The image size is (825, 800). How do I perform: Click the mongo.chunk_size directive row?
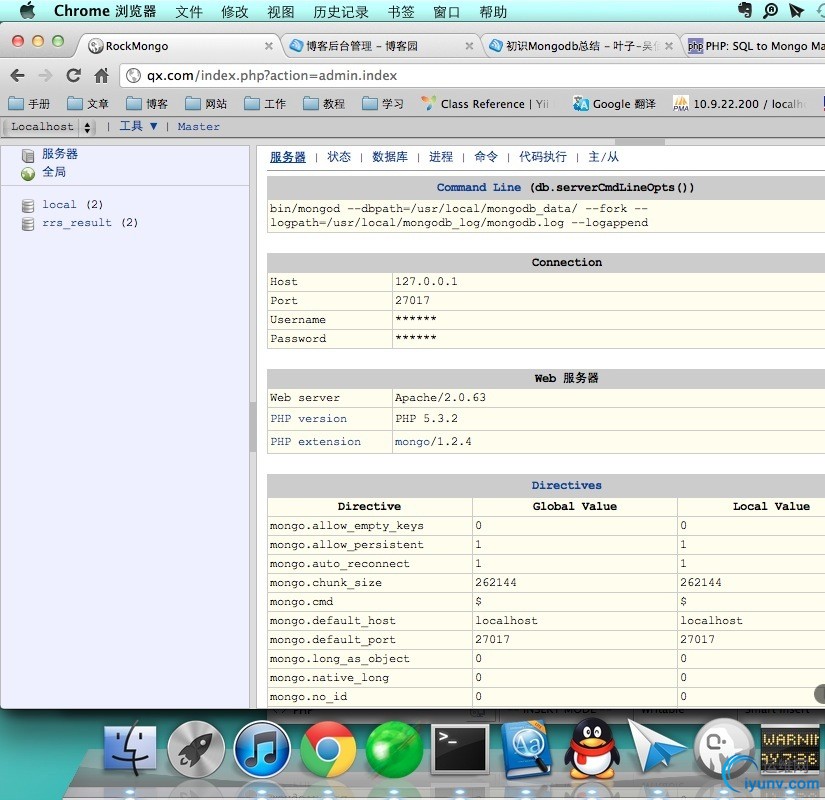coord(546,583)
